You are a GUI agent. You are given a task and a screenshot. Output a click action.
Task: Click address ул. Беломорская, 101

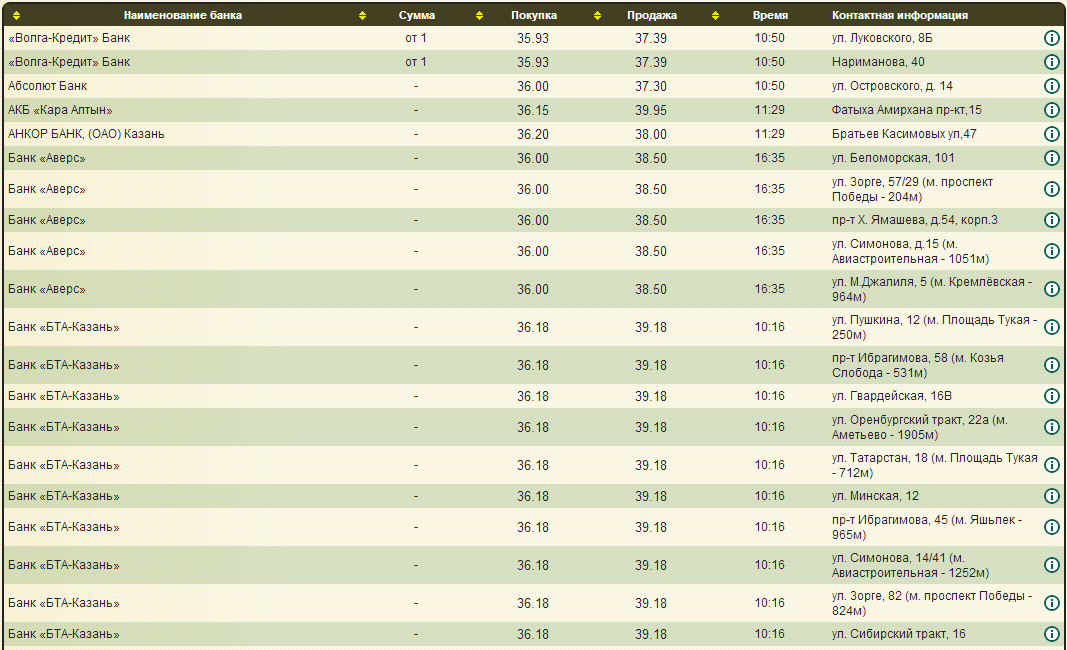tap(893, 158)
